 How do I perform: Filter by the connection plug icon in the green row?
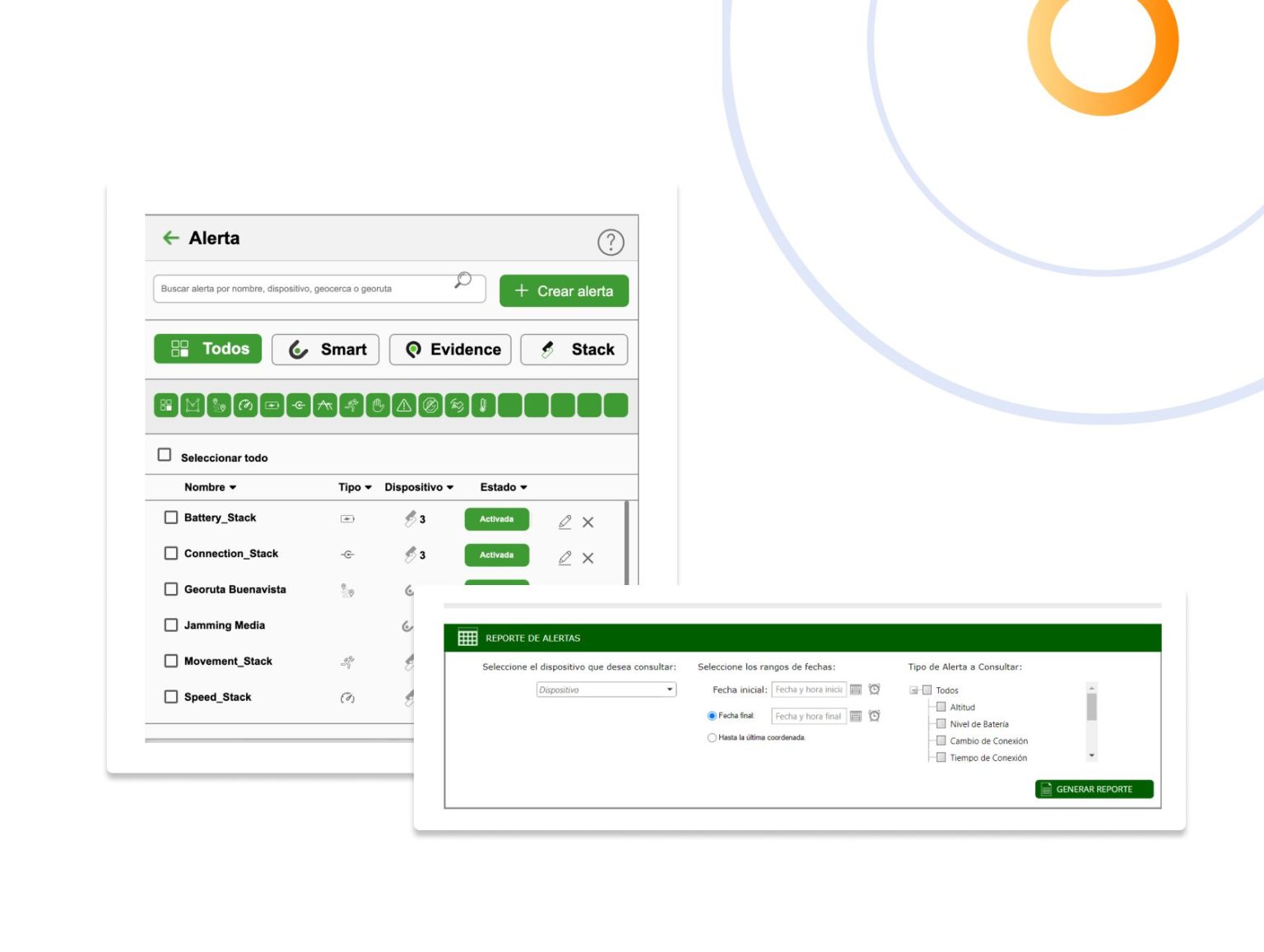[x=299, y=405]
